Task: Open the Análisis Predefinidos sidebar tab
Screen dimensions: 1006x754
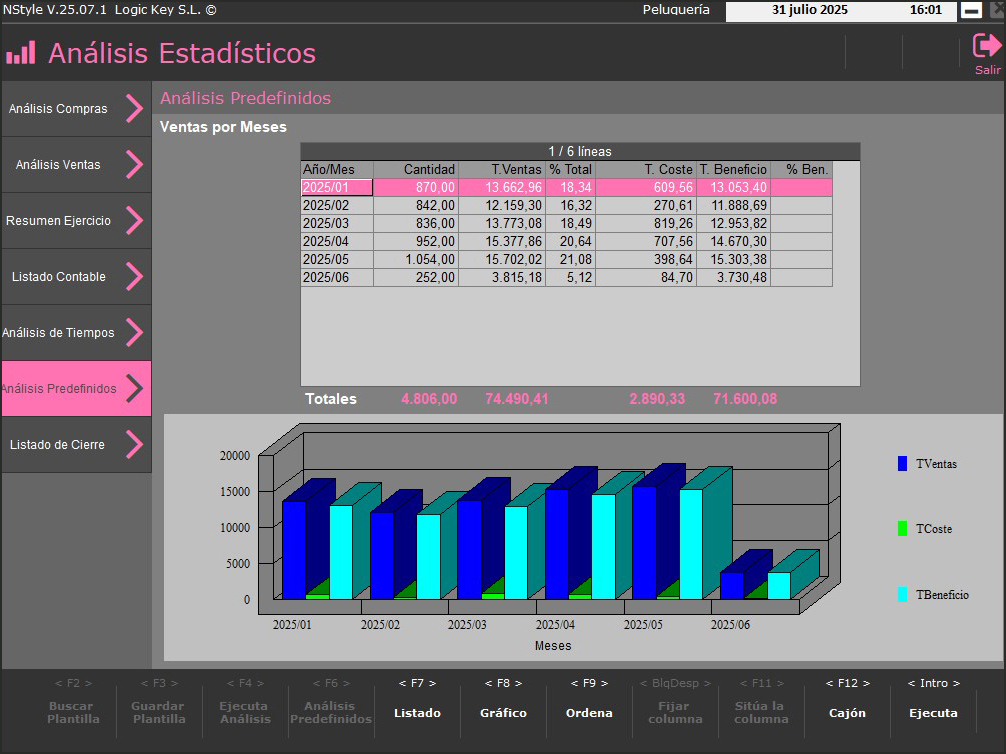Action: click(60, 389)
